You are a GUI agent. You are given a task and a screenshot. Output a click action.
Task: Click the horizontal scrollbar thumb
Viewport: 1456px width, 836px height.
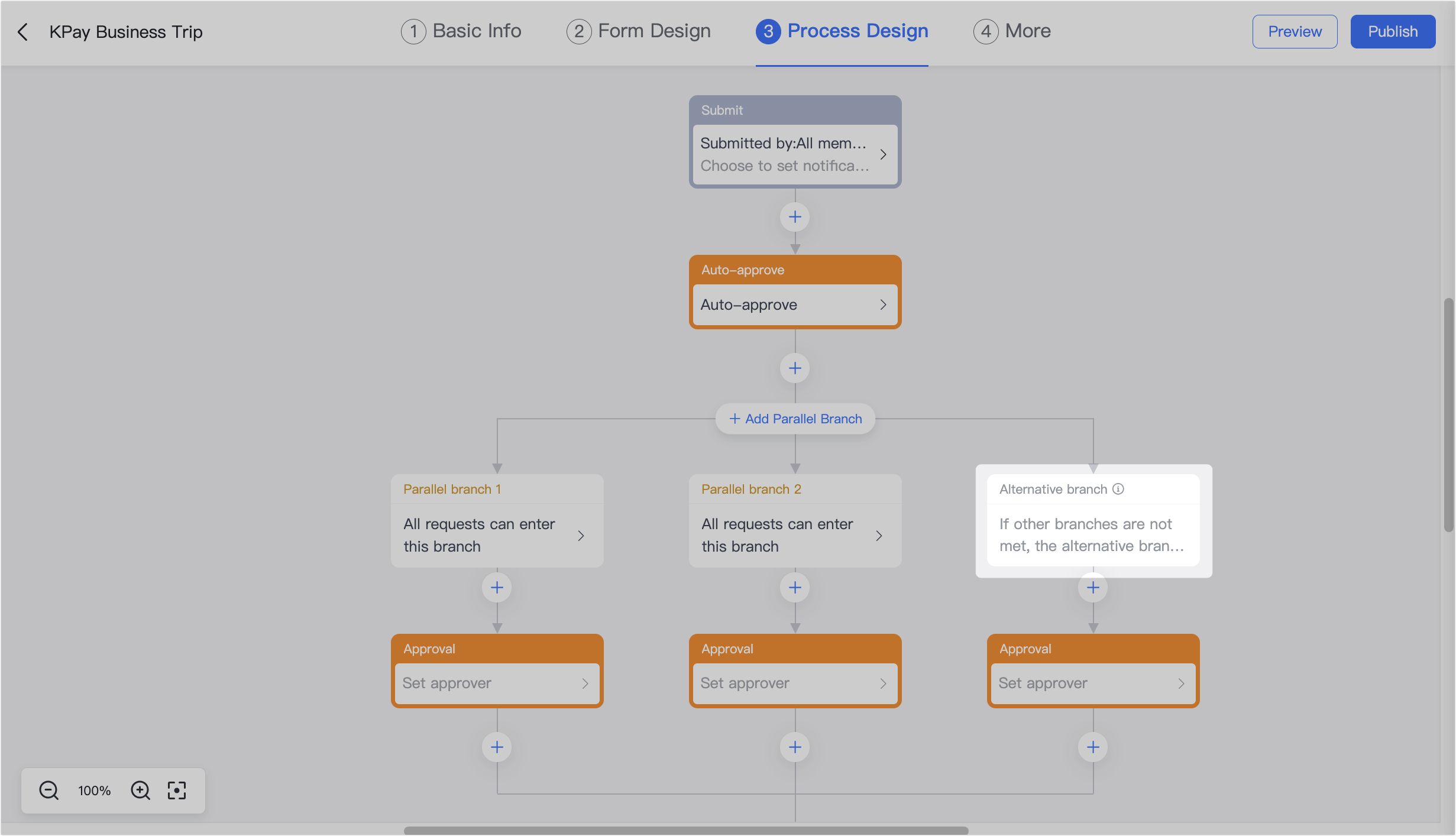[x=686, y=830]
